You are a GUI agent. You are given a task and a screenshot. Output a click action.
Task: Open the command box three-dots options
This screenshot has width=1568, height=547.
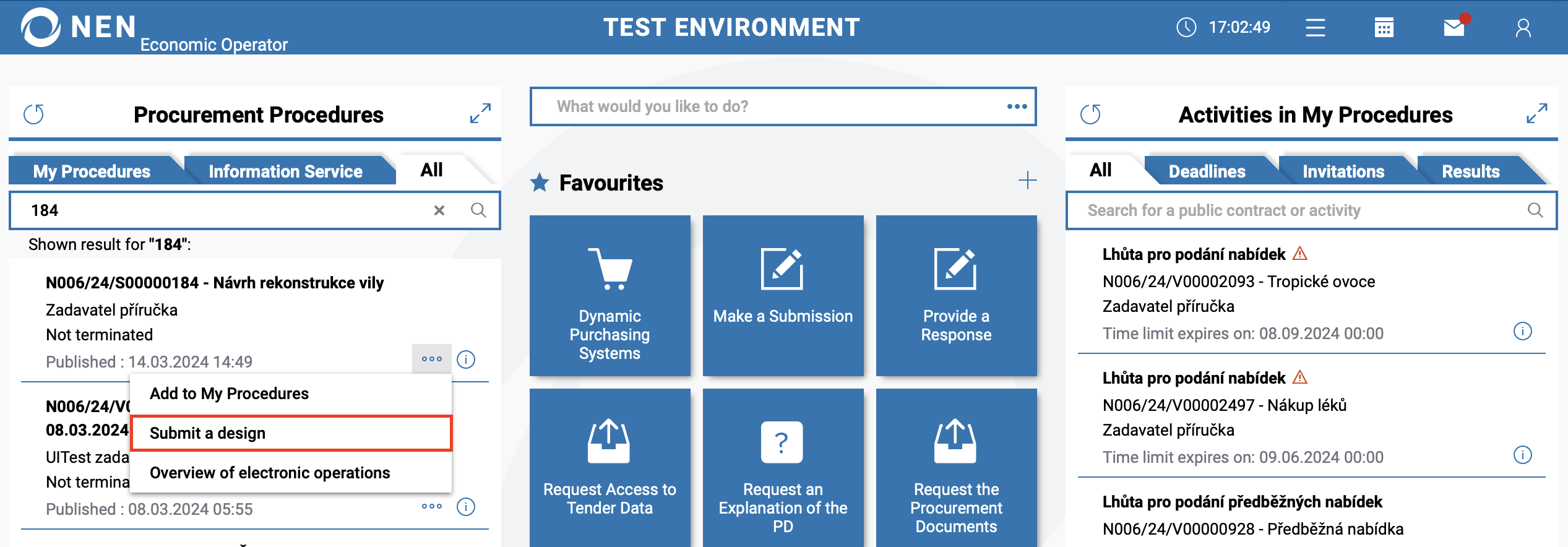(x=1017, y=106)
